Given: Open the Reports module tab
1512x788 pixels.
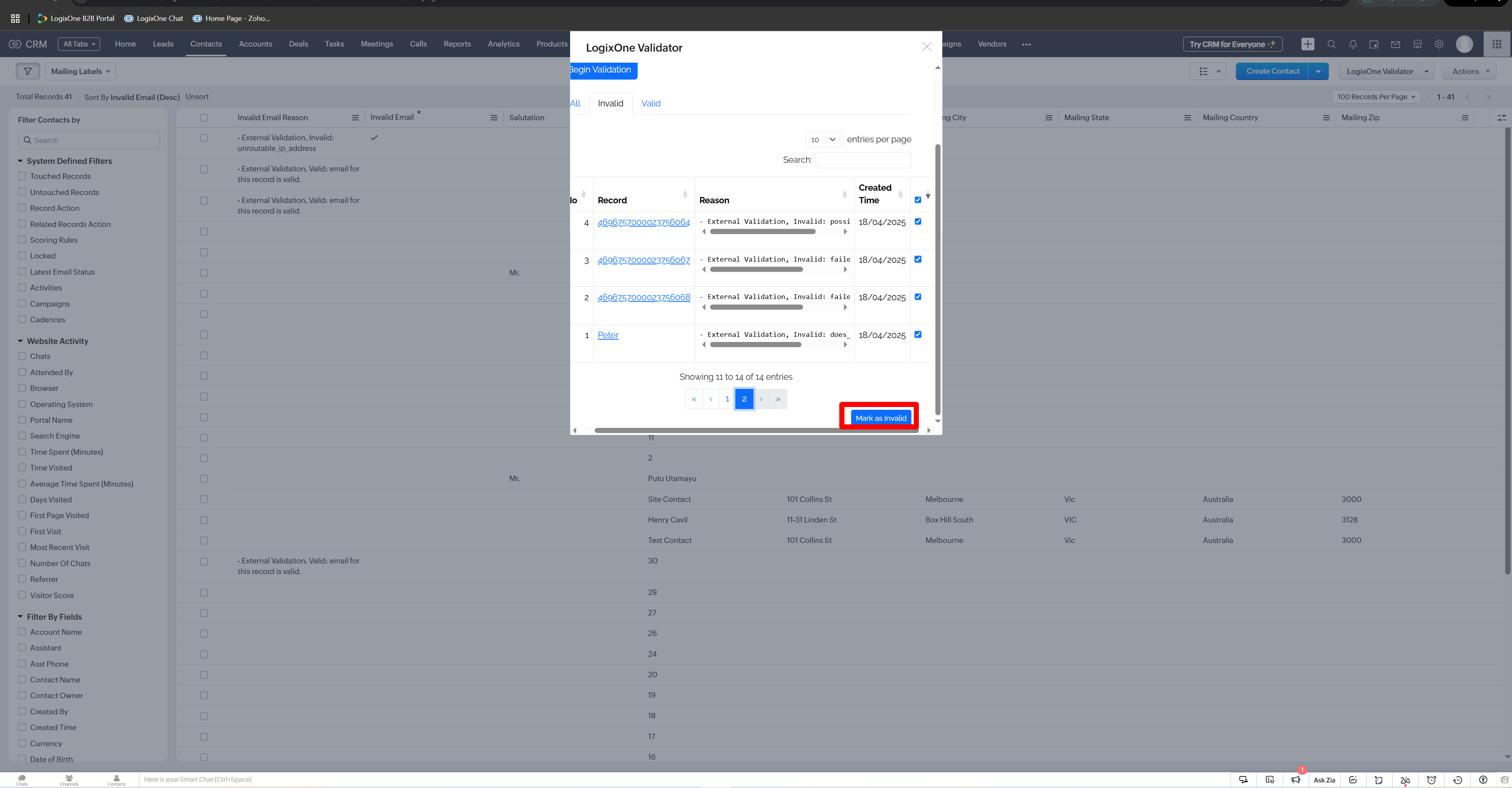Looking at the screenshot, I should pyautogui.click(x=456, y=44).
